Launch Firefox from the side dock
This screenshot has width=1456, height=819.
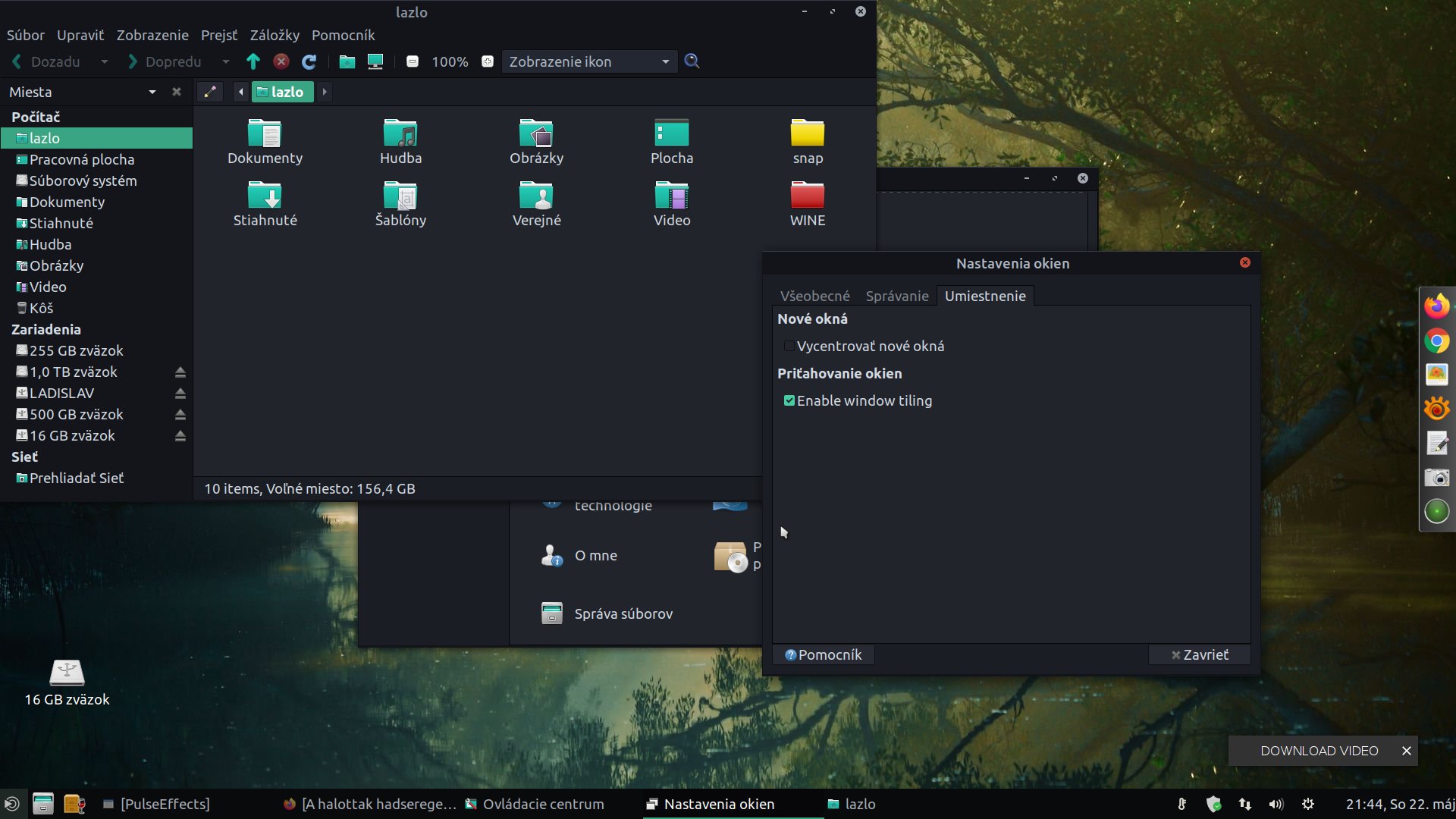(1436, 306)
